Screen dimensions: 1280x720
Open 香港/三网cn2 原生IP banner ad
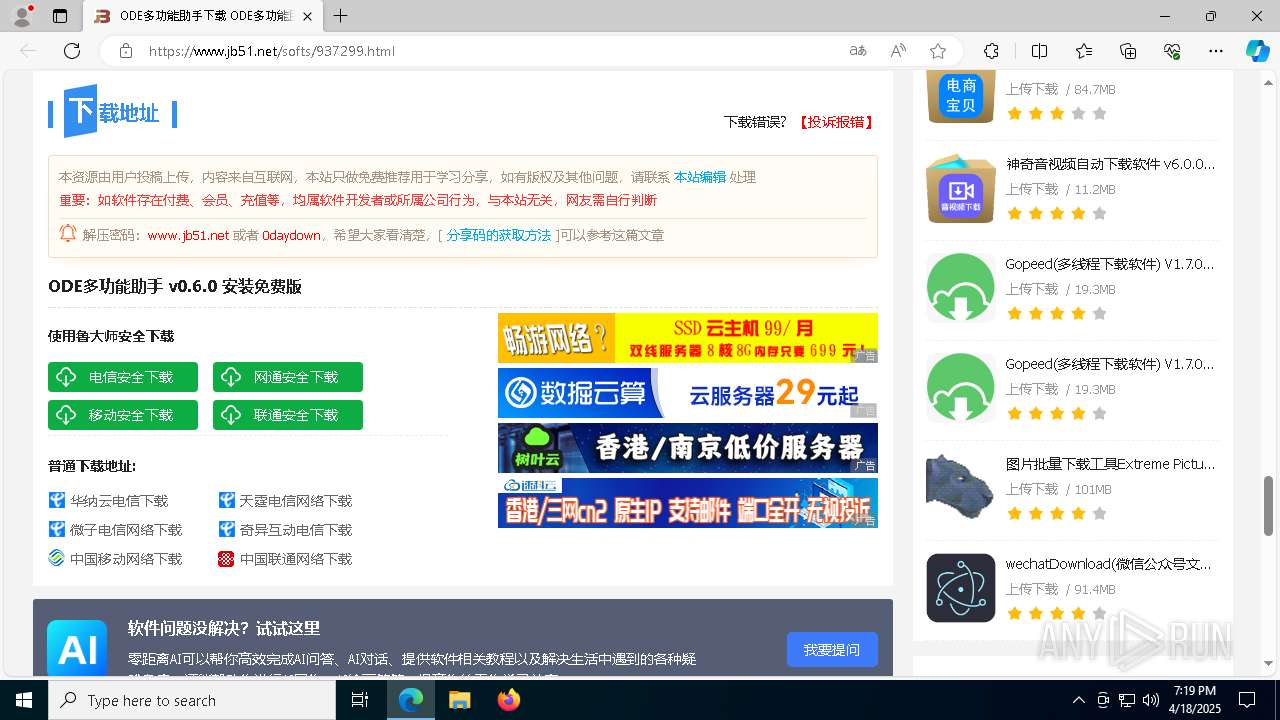pyautogui.click(x=688, y=503)
